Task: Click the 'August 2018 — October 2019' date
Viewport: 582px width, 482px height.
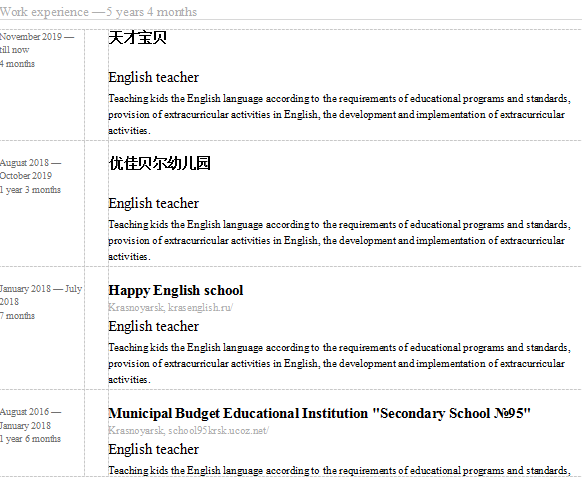Action: (x=30, y=169)
